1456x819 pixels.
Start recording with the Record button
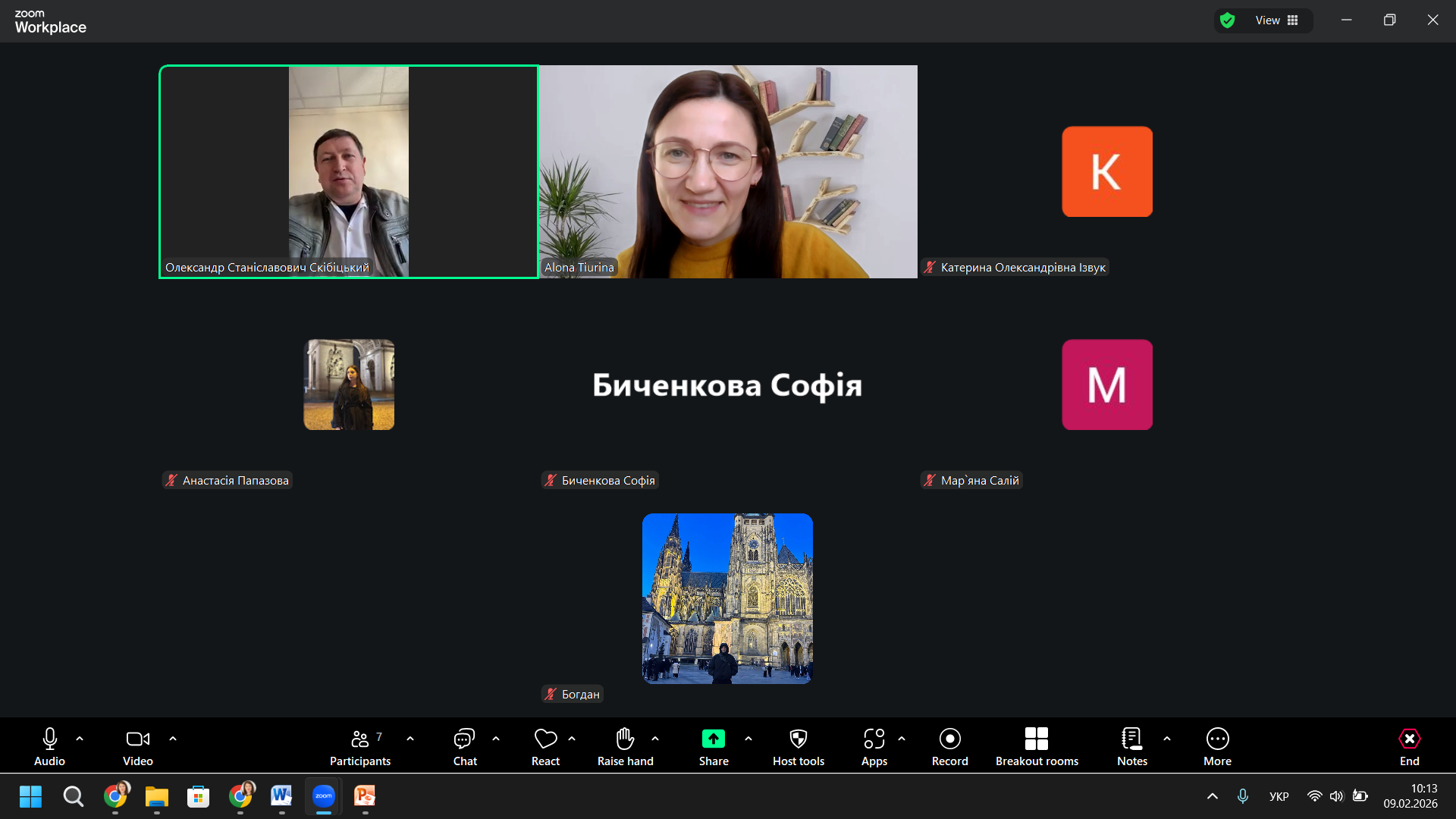(949, 739)
